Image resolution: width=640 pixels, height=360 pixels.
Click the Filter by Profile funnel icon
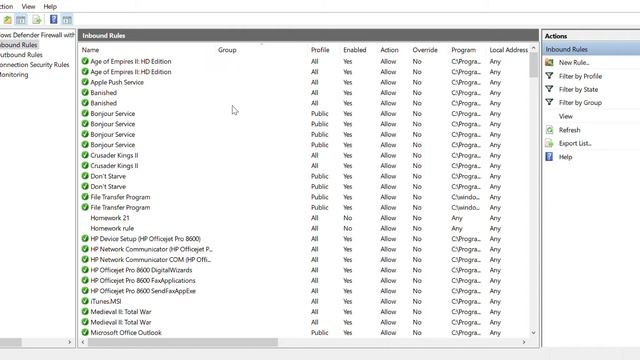[x=549, y=76]
